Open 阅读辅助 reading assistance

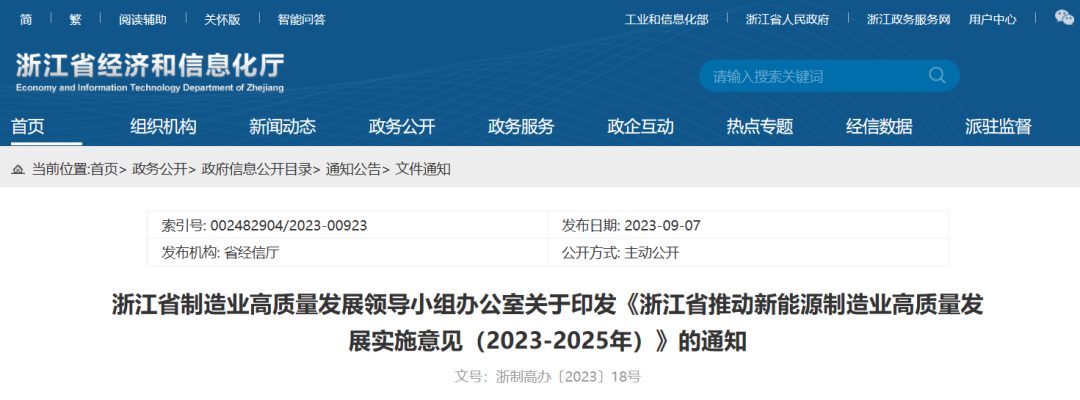coord(142,19)
